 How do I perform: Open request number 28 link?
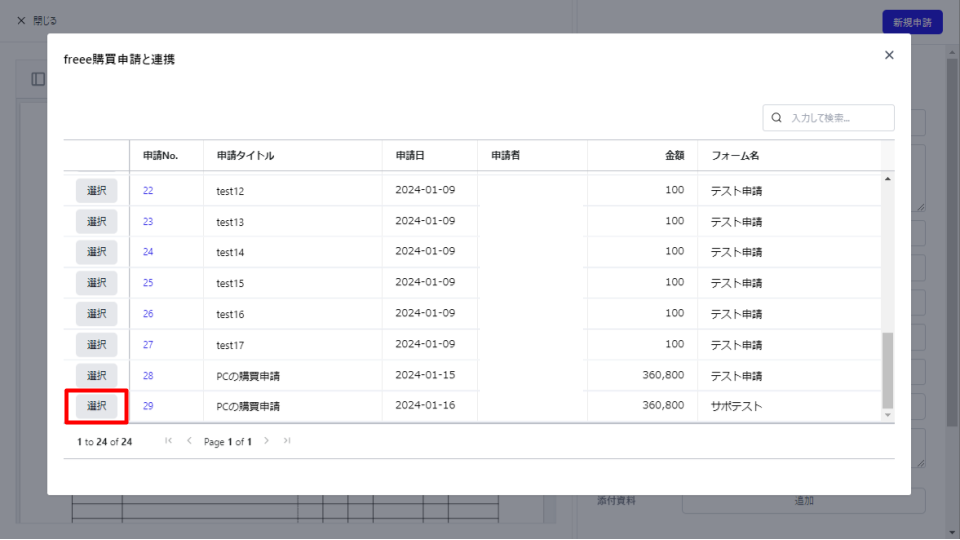(148, 376)
